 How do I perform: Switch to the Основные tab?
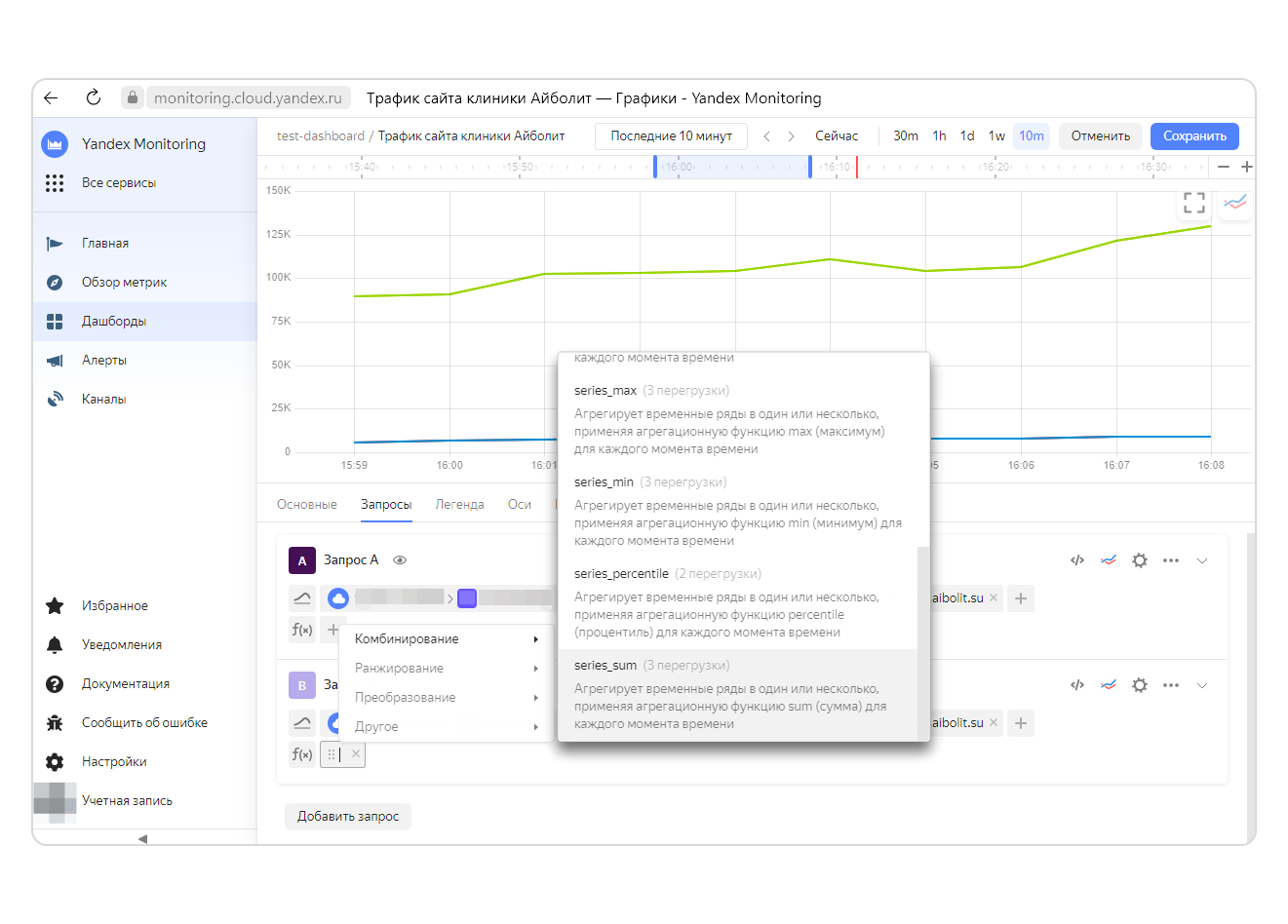click(307, 505)
